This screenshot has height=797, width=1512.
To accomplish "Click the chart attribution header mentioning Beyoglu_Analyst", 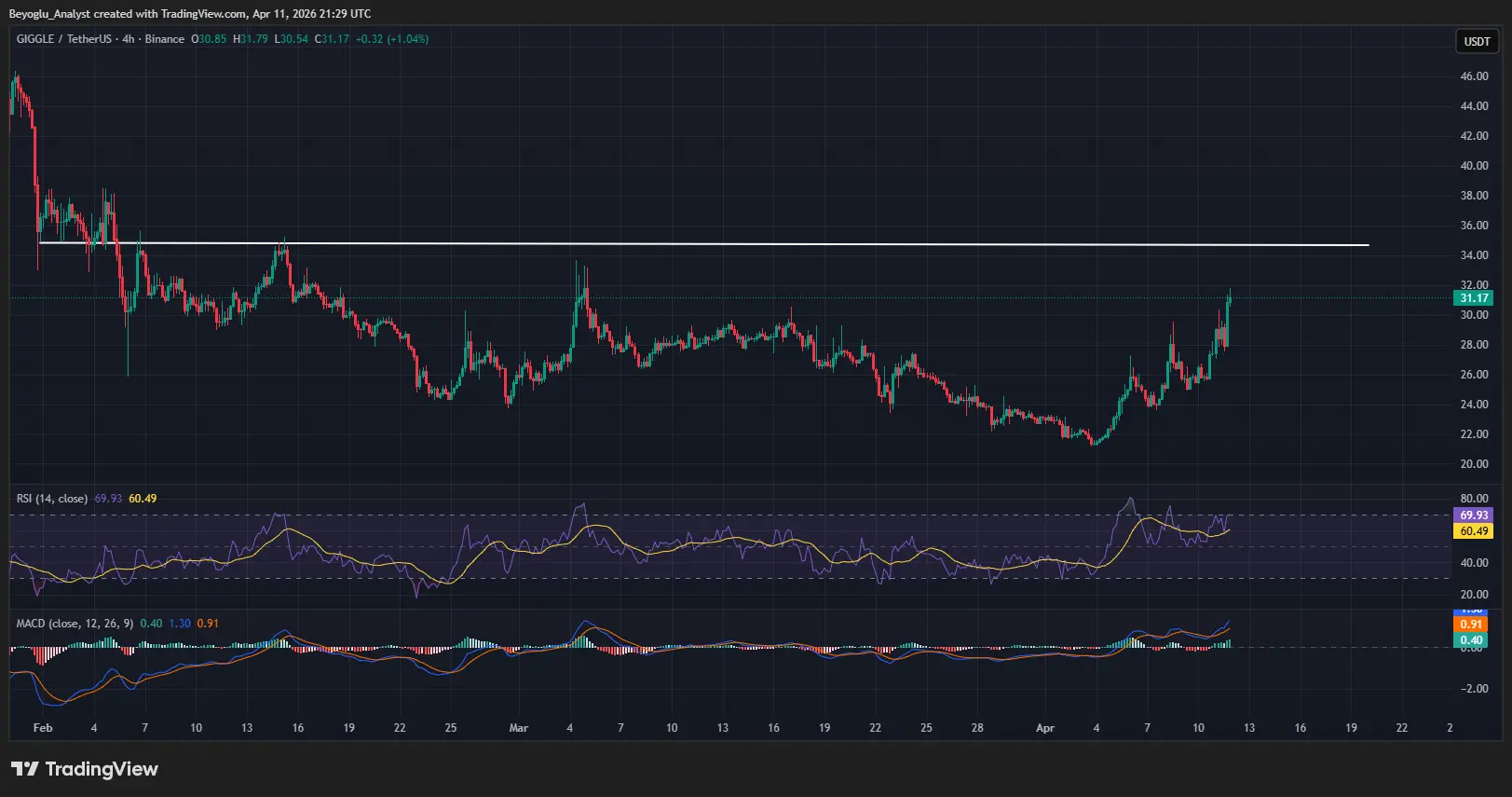I will coord(190,14).
